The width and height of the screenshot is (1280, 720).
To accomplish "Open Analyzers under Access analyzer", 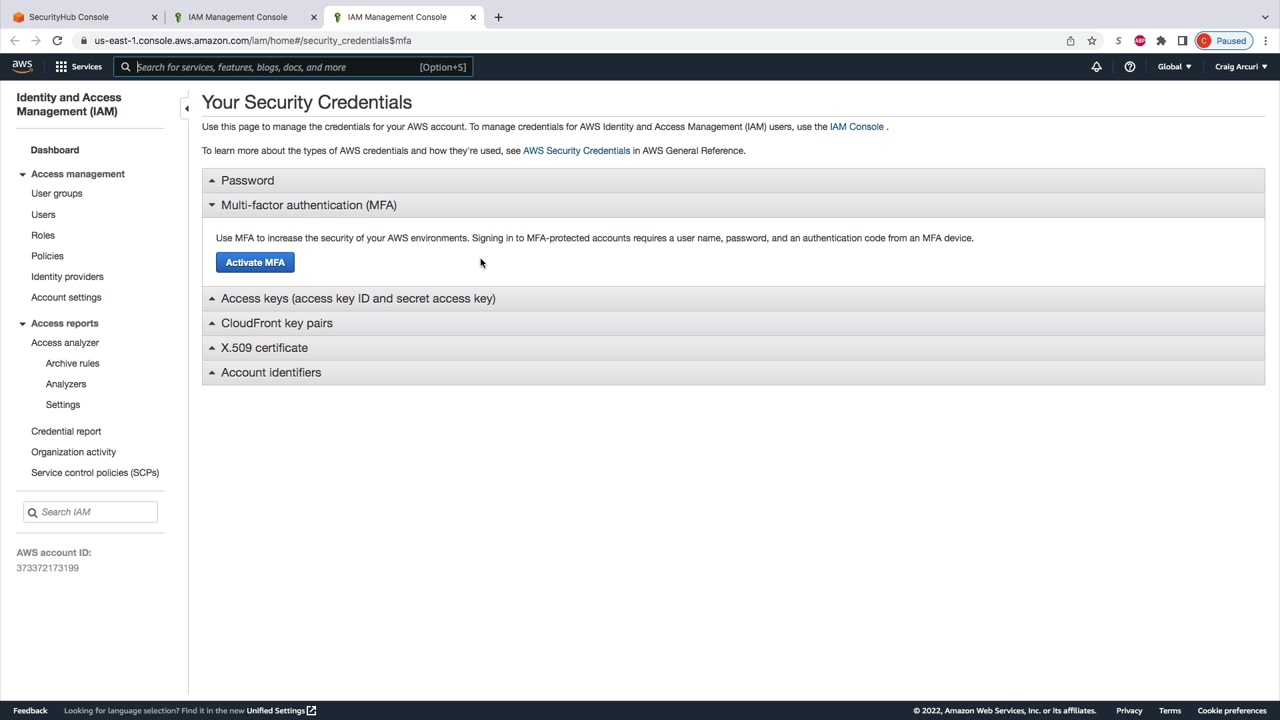I will click(66, 384).
